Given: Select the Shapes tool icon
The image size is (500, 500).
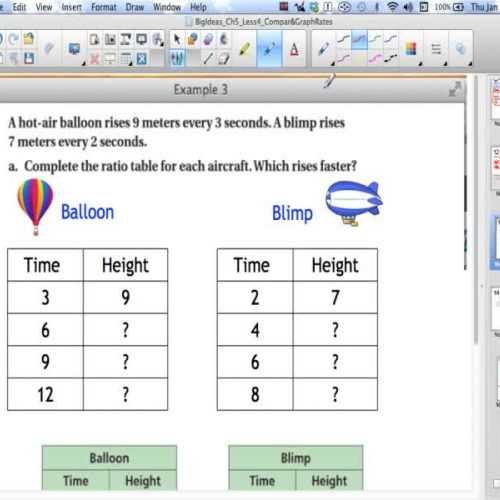Looking at the screenshot, I should pos(192,39).
